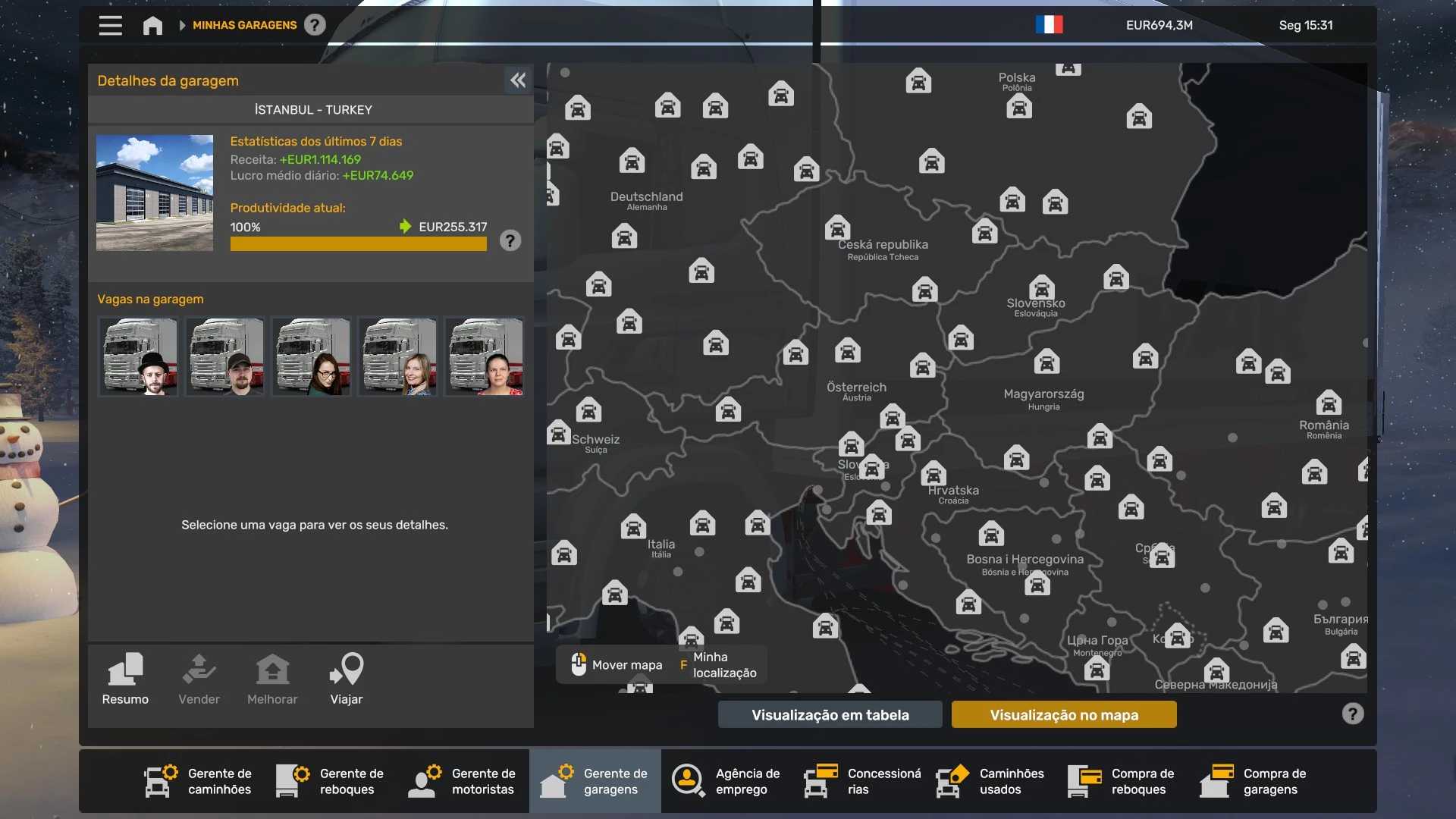Click the Melhorar garage upgrade button
Screen dimensions: 1456x819
pos(272,679)
